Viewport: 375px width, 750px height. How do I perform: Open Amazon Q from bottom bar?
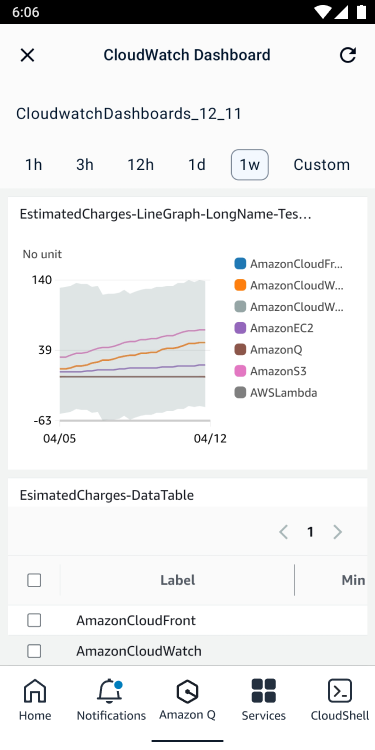tap(187, 691)
